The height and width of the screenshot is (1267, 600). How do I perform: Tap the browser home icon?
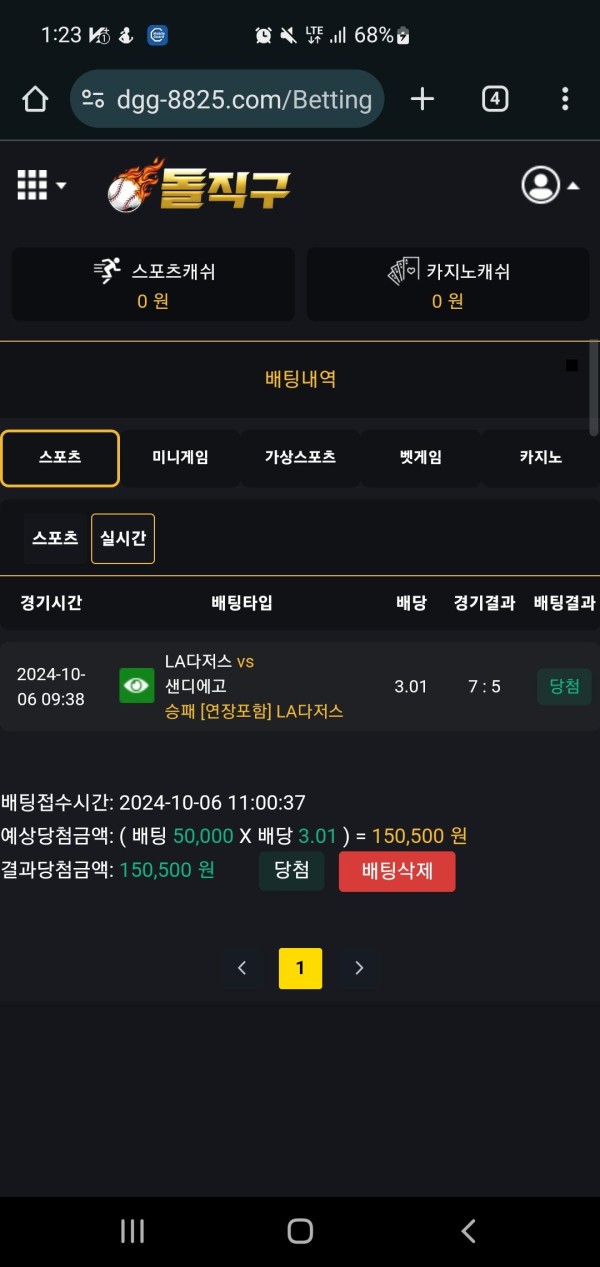[x=35, y=99]
